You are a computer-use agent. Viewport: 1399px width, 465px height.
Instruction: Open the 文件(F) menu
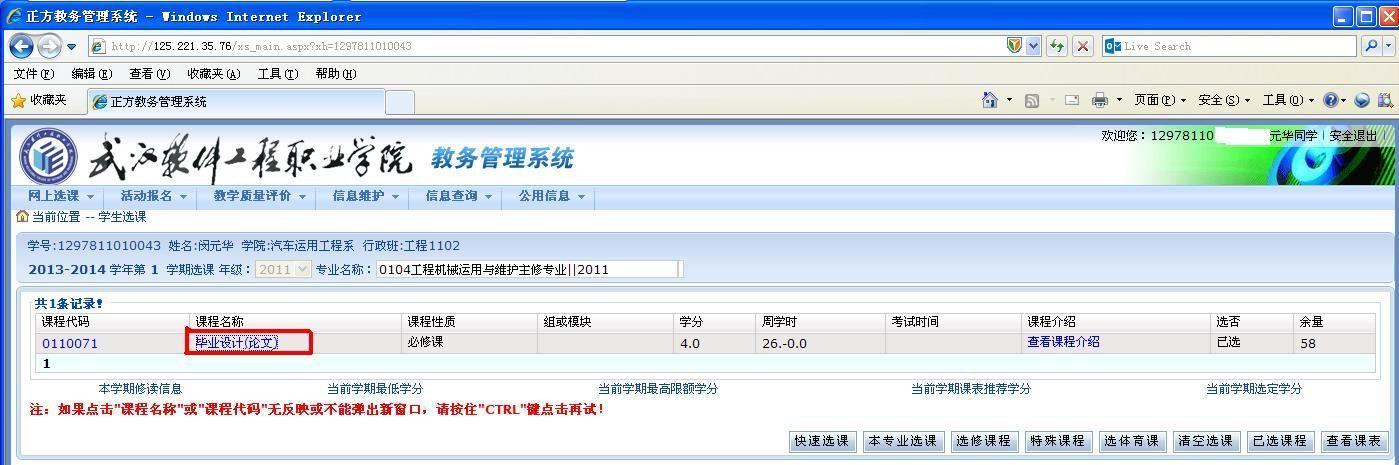click(34, 73)
